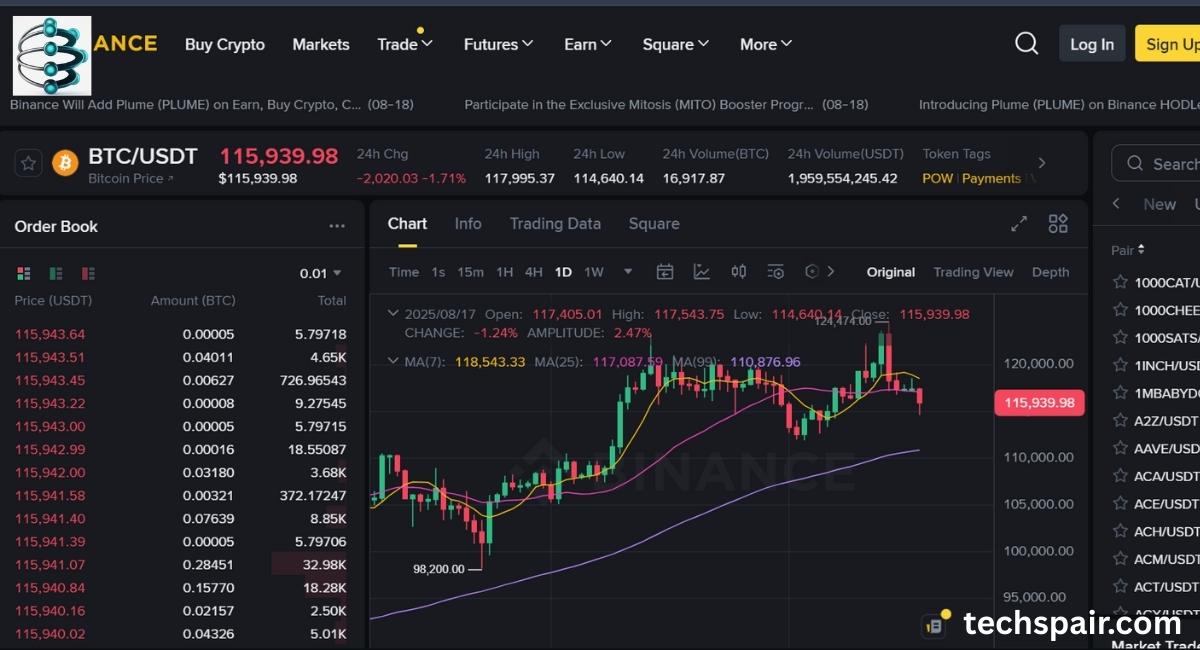Open the chart date range calendar picker

[666, 271]
